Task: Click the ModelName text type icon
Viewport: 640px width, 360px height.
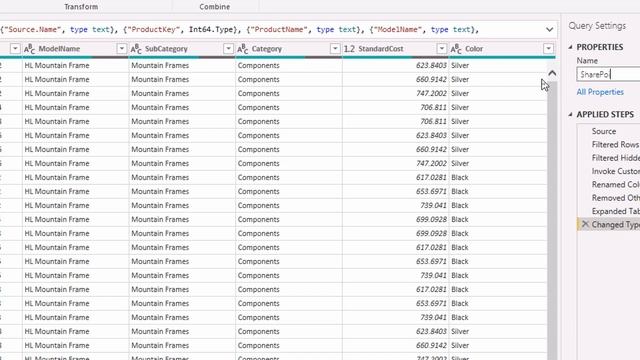Action: (29, 49)
